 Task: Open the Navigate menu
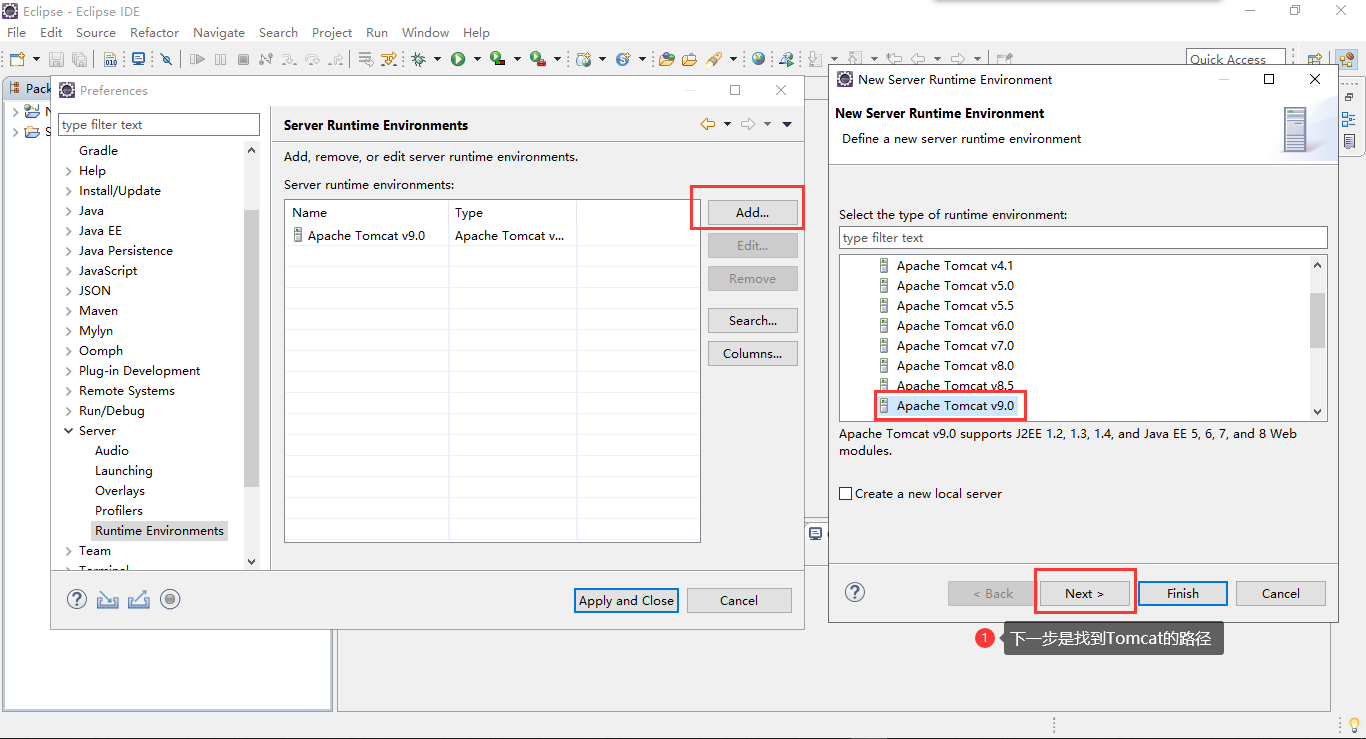tap(218, 32)
